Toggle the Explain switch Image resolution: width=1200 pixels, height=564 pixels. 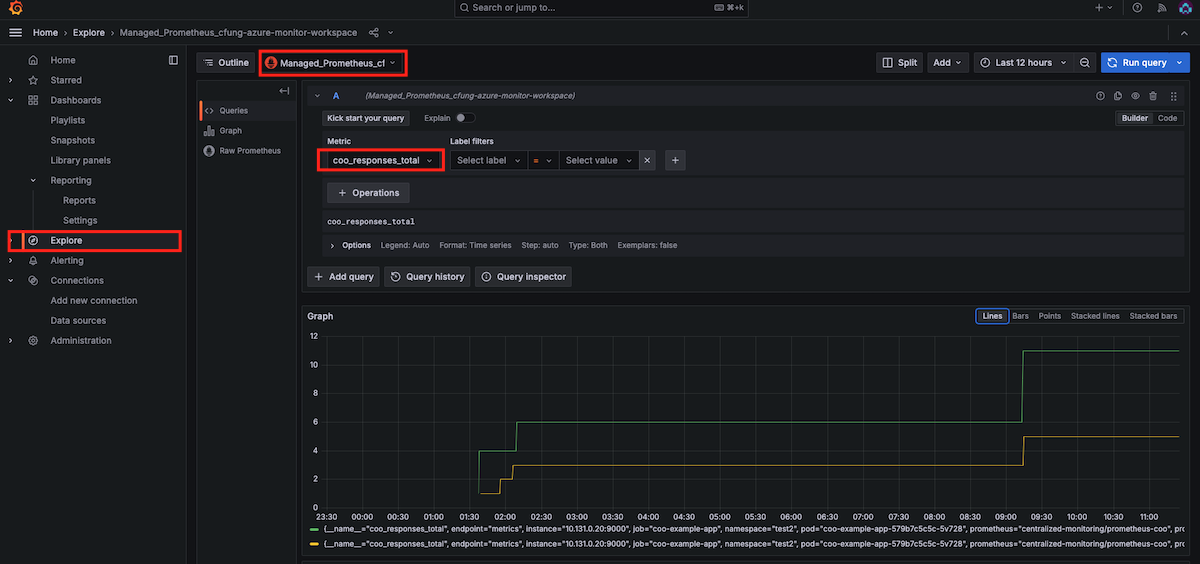coord(465,118)
